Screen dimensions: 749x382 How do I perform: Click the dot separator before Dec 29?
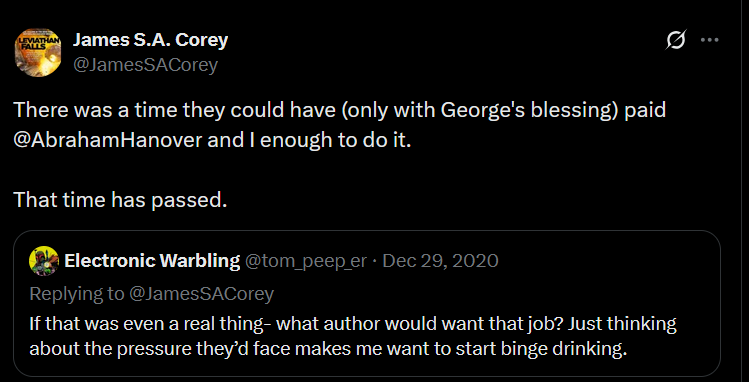click(x=375, y=261)
